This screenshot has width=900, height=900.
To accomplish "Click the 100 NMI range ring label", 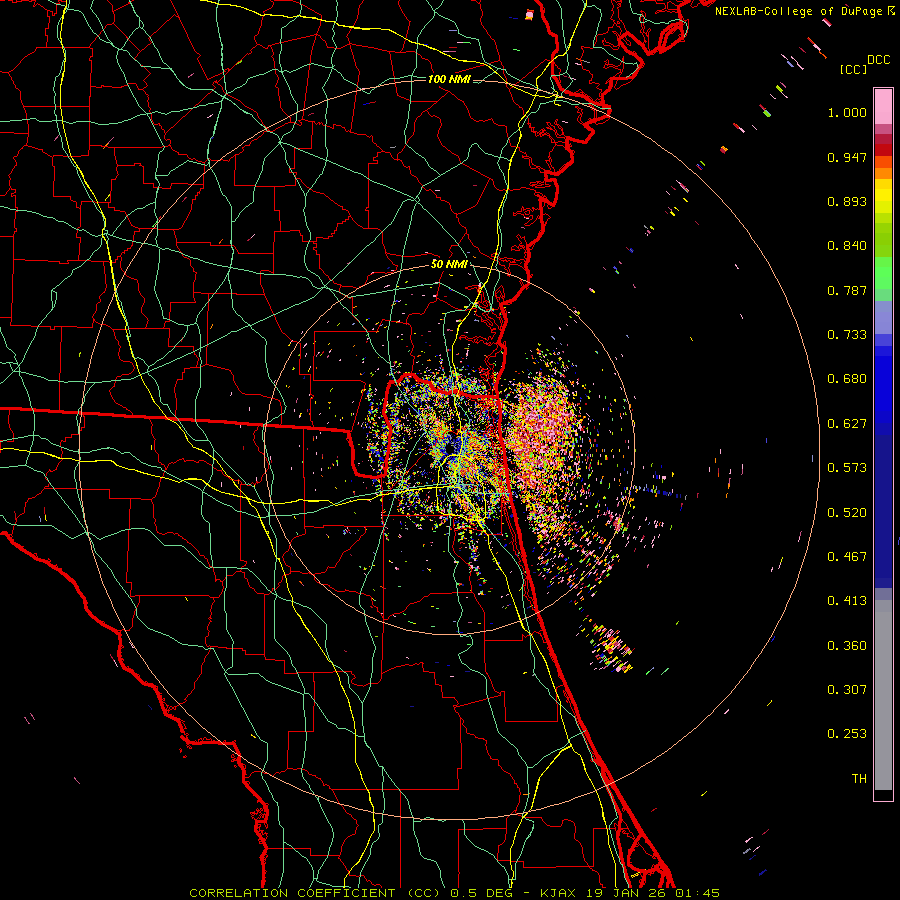I will click(x=448, y=79).
